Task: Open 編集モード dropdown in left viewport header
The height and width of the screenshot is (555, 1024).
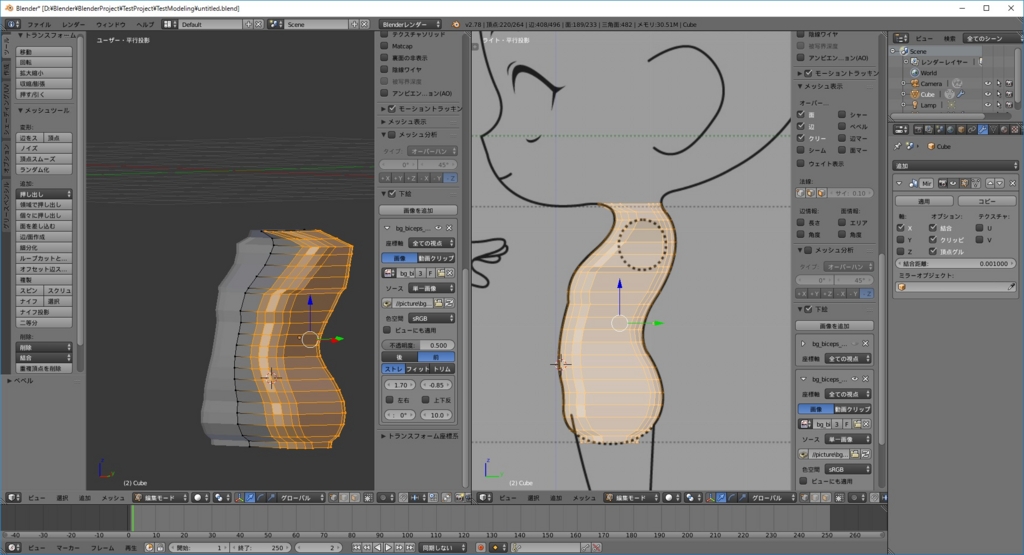Action: (x=160, y=498)
